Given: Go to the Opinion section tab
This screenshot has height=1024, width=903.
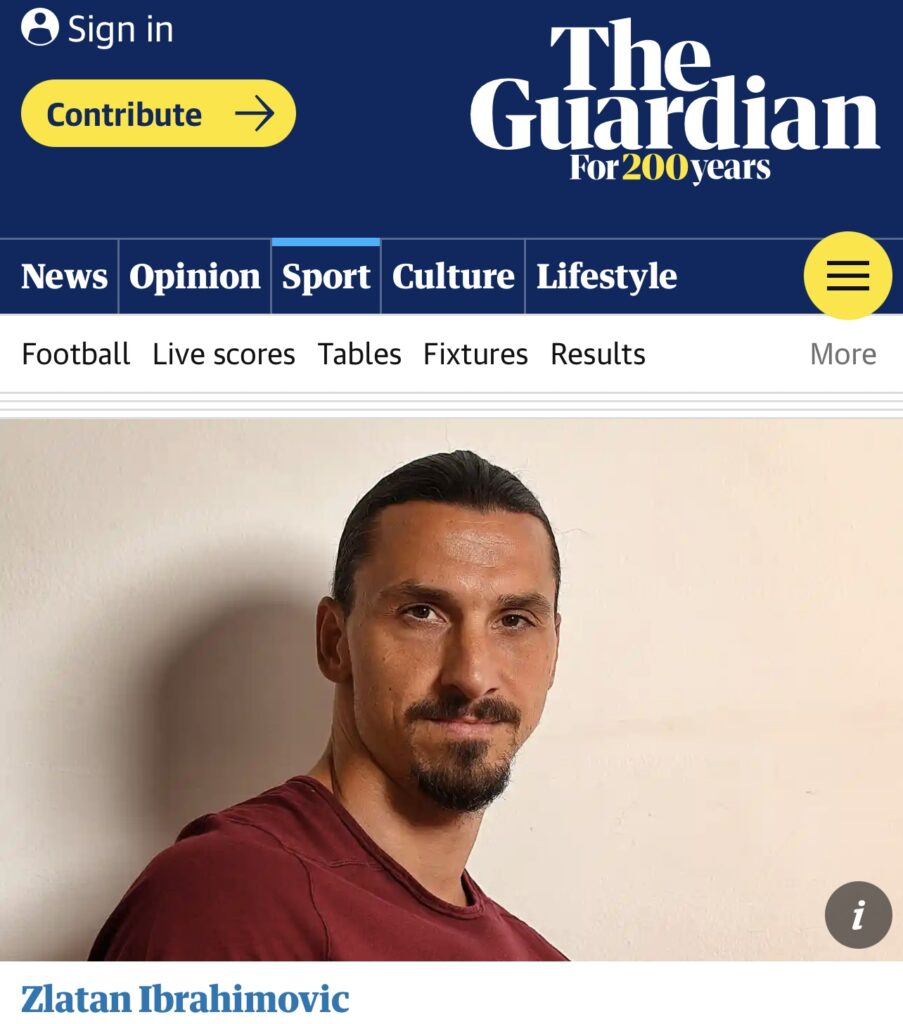Looking at the screenshot, I should 195,278.
